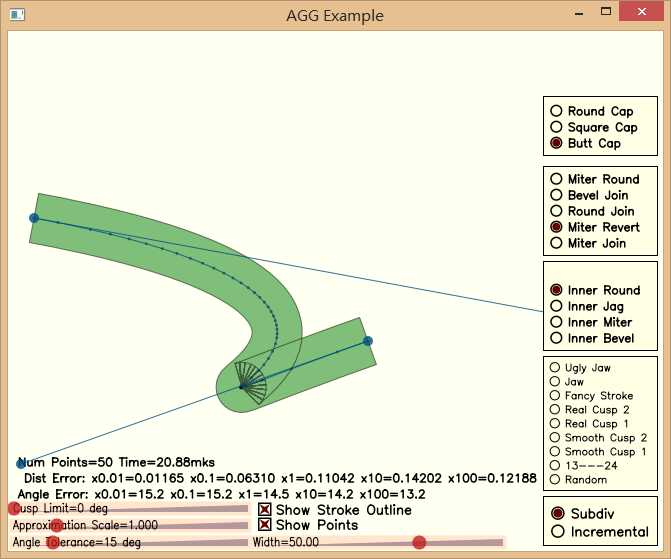The height and width of the screenshot is (559, 671).
Task: Select the Round Cap option
Action: point(591,111)
